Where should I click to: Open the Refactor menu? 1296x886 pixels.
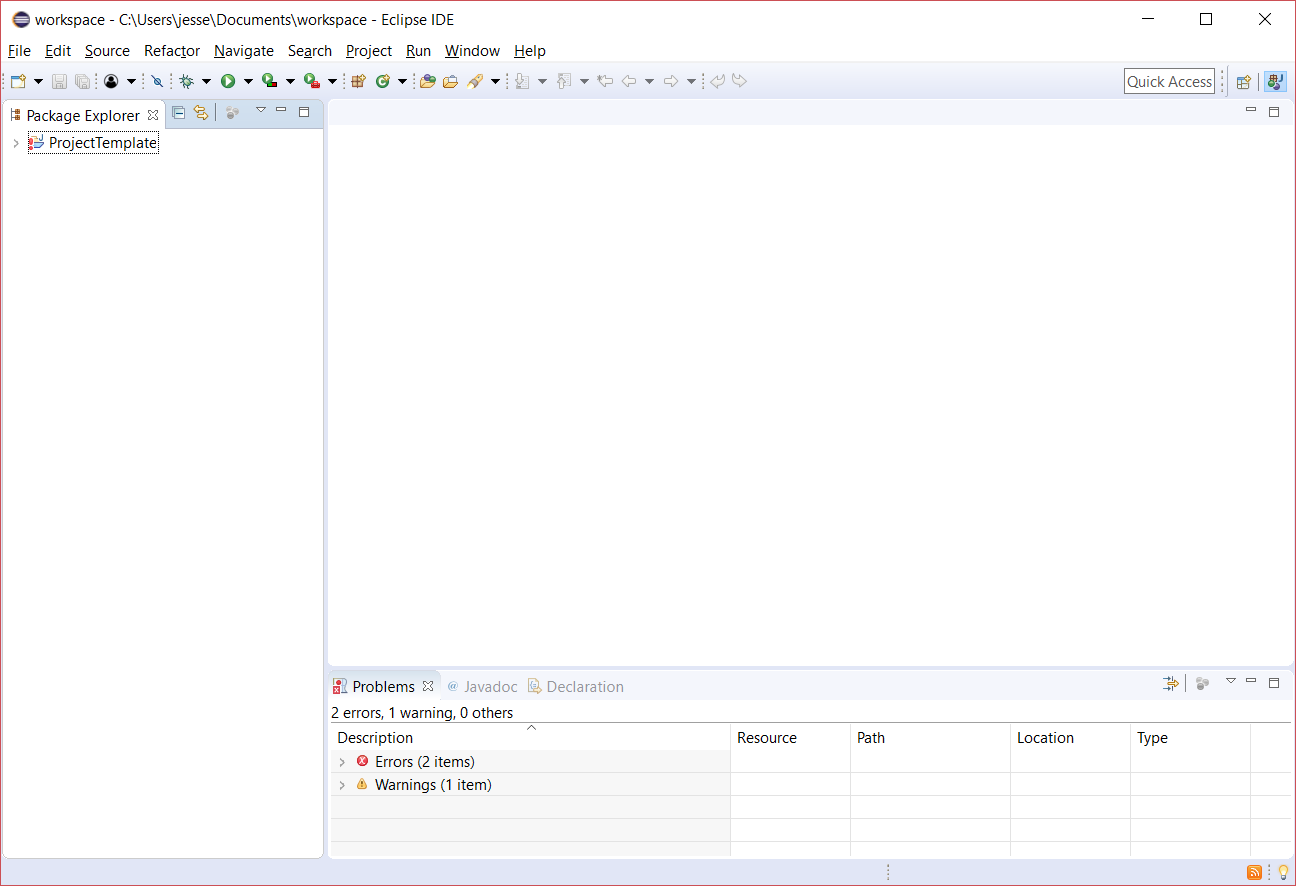(172, 51)
